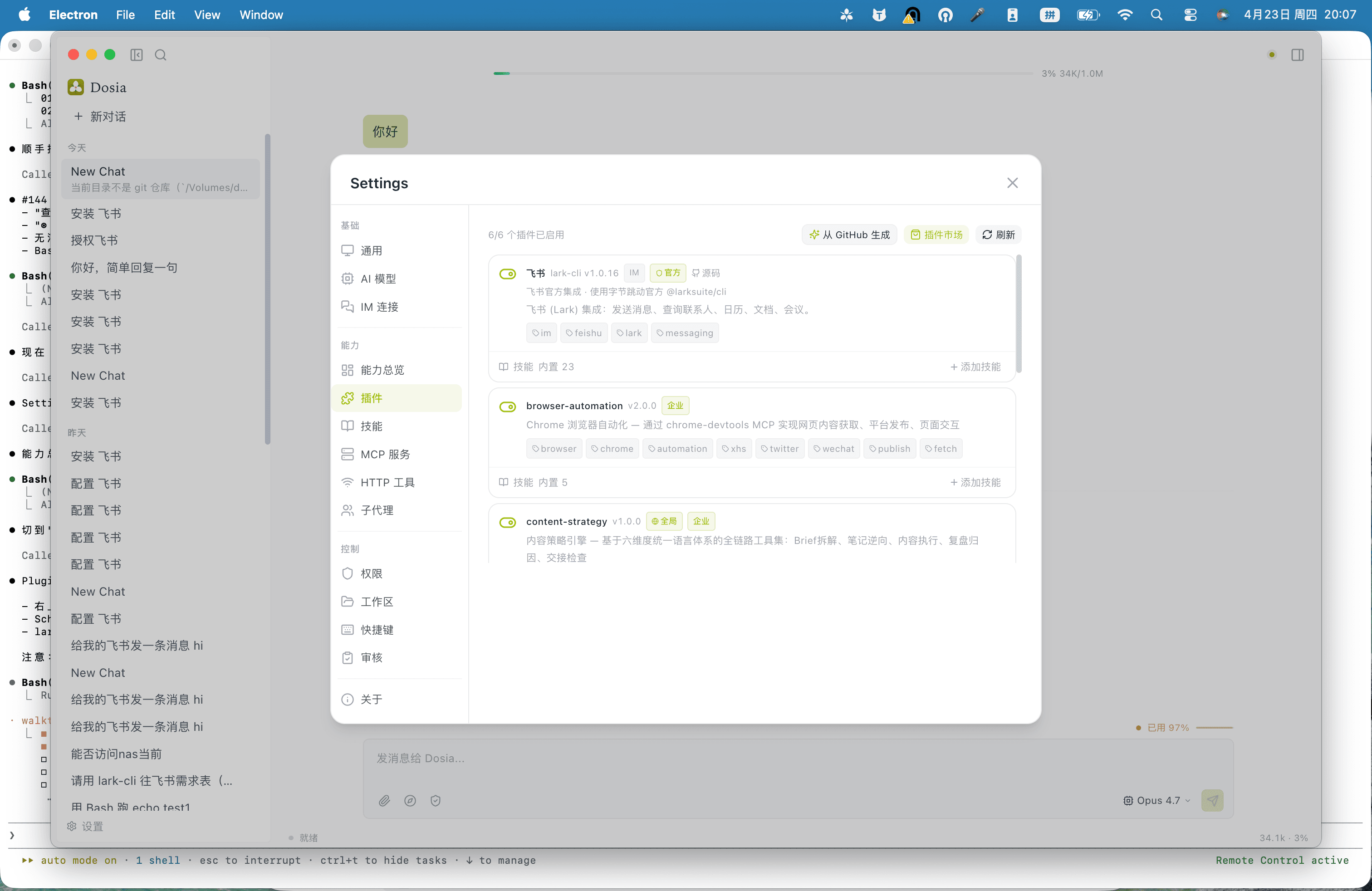Click the plugin list scrollbar in Settings
The width and height of the screenshot is (1372, 891).
tap(1019, 314)
